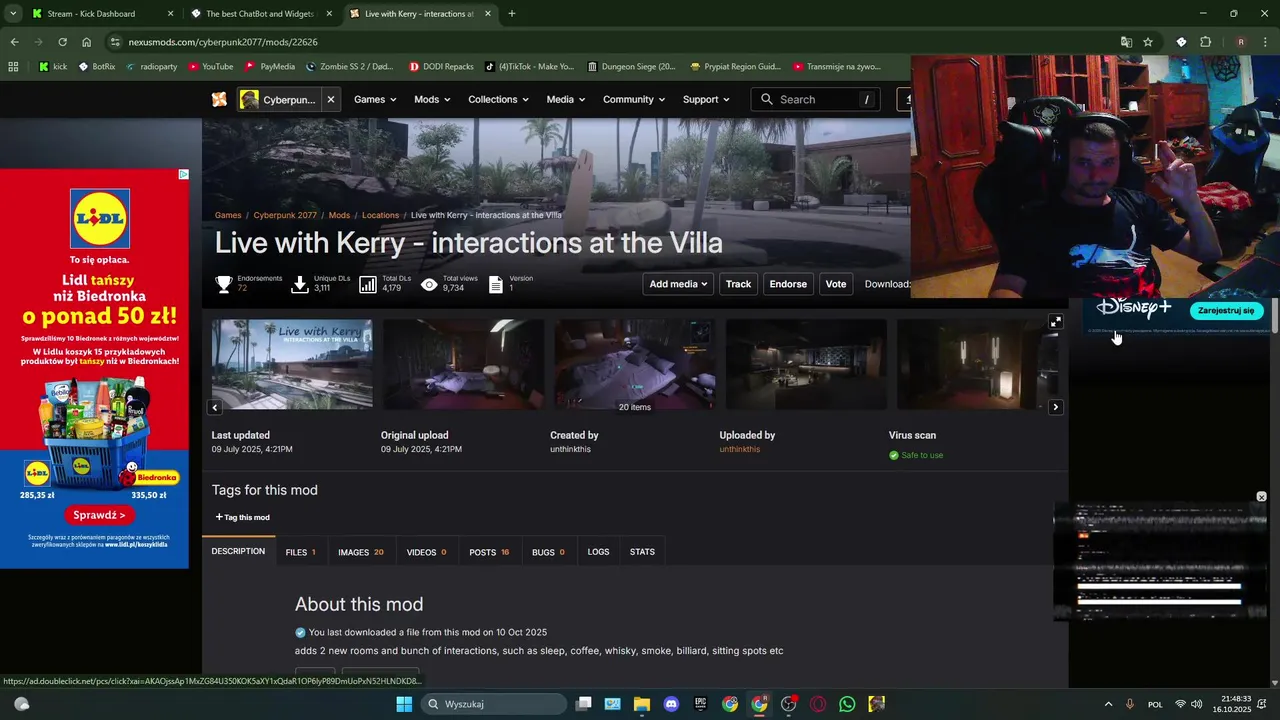
Task: Open the Support dropdown menu
Action: click(706, 99)
